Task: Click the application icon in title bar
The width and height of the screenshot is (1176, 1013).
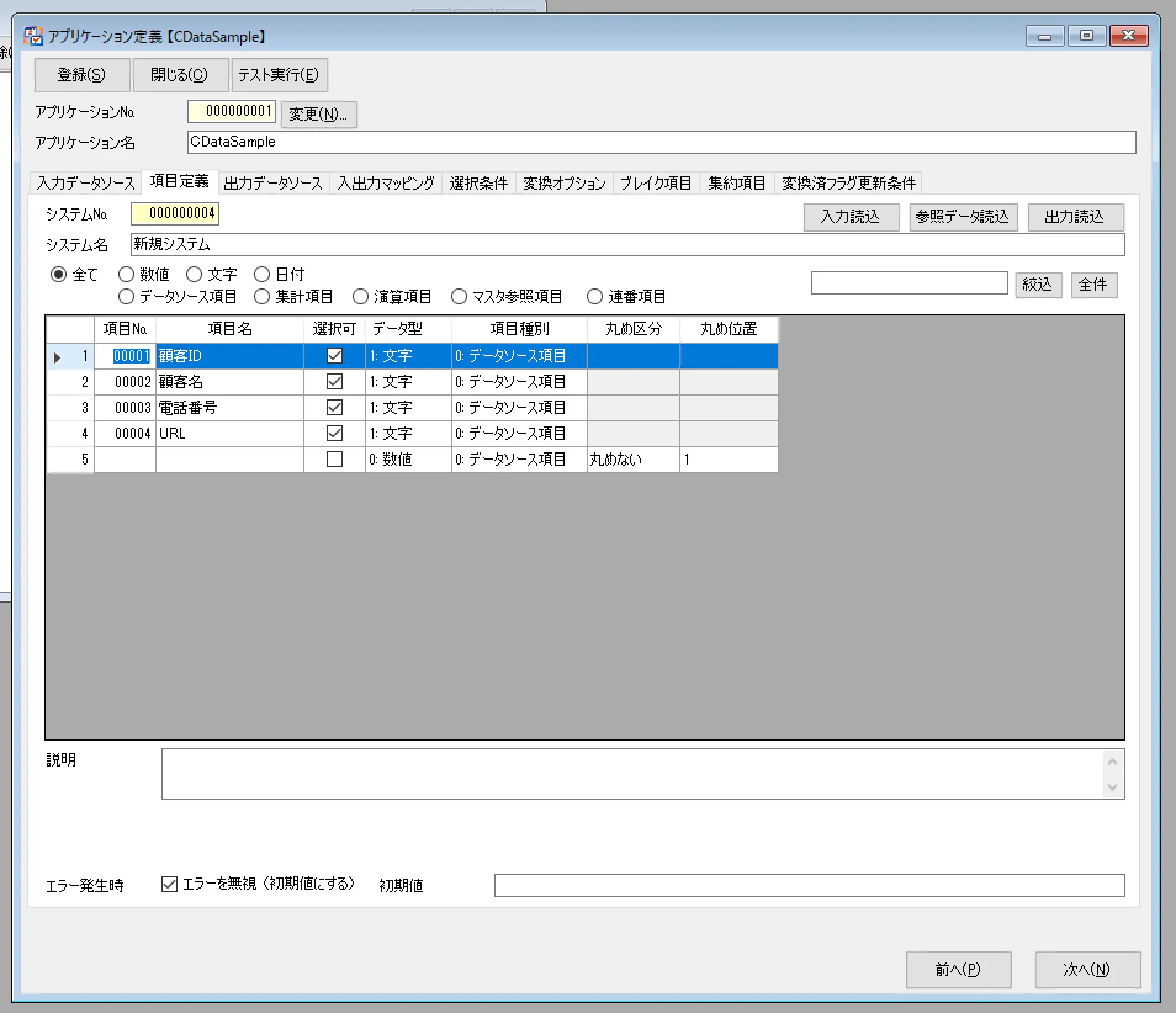Action: click(33, 36)
